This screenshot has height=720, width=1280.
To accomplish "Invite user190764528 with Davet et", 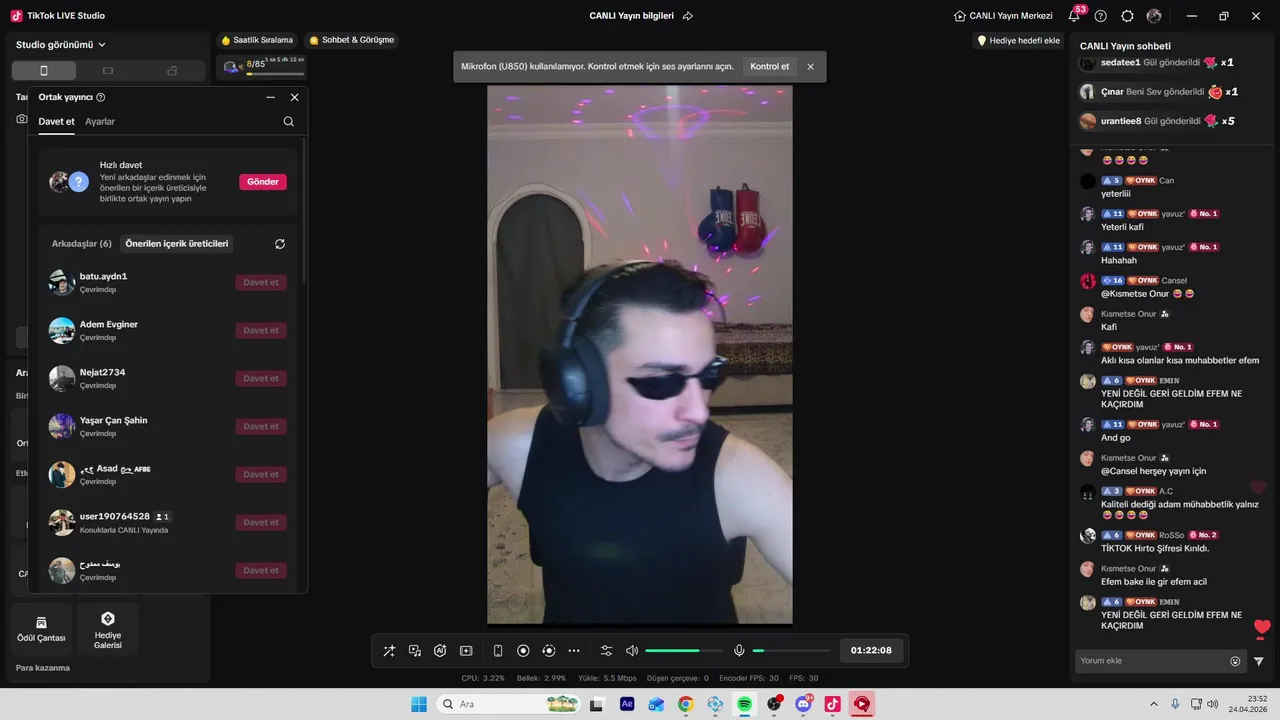I will pos(261,522).
